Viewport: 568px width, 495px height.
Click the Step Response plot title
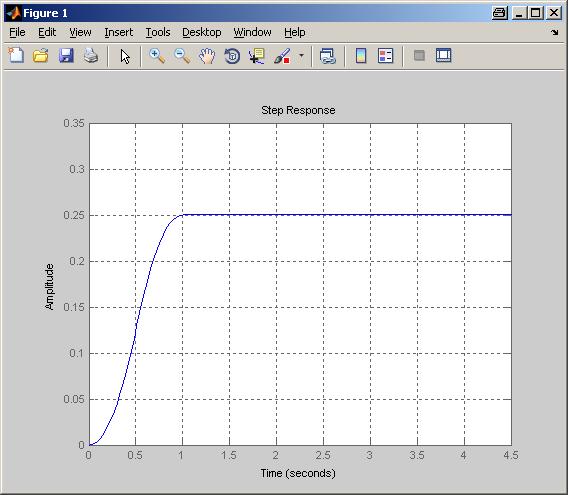[x=298, y=110]
